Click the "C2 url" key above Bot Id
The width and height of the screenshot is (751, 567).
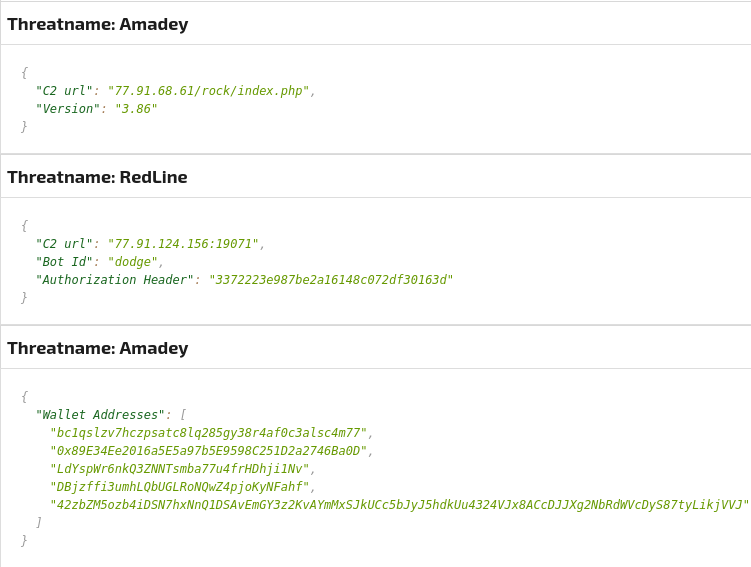click(64, 244)
